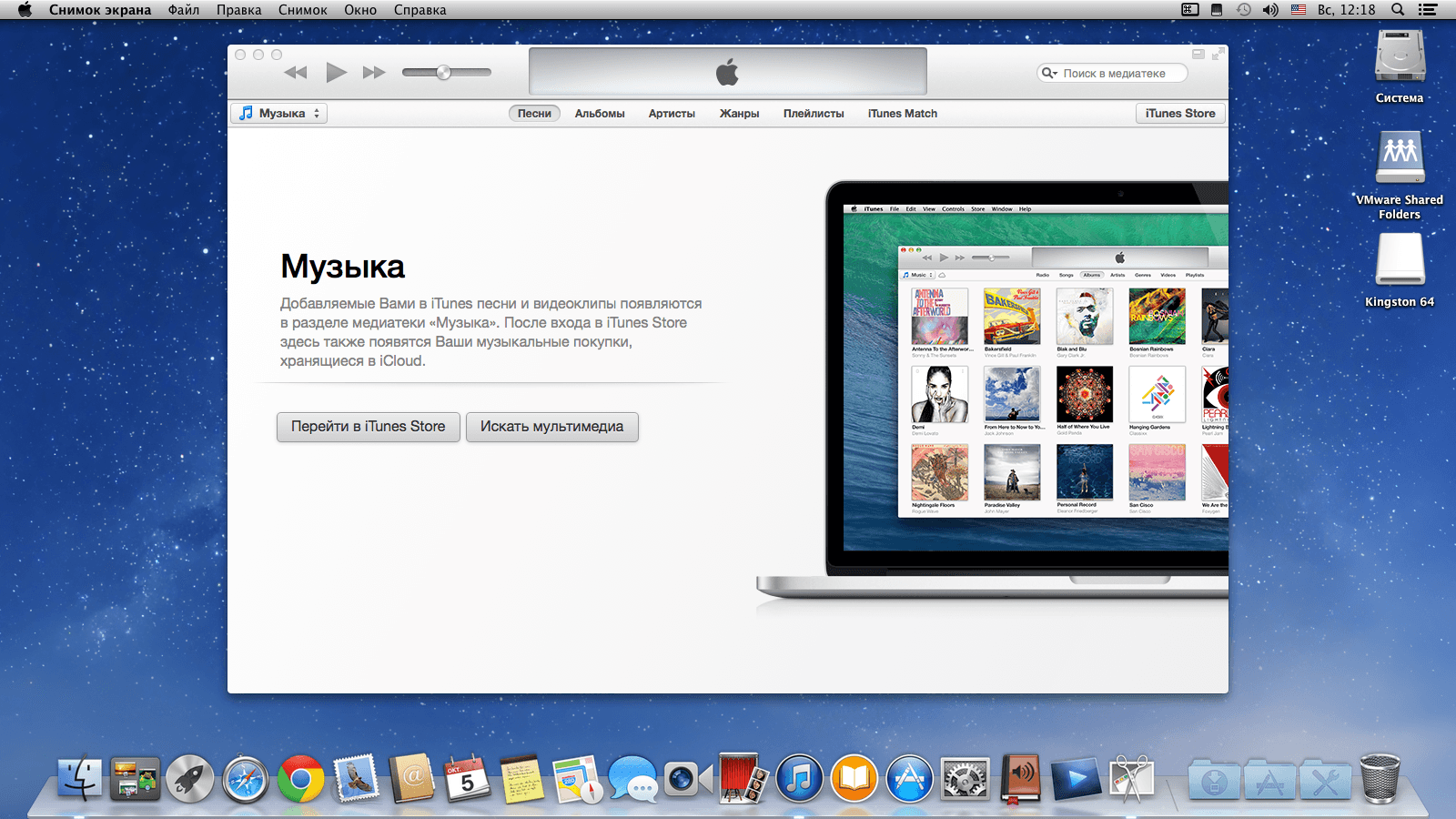Open the App Store from the Dock

point(910,779)
